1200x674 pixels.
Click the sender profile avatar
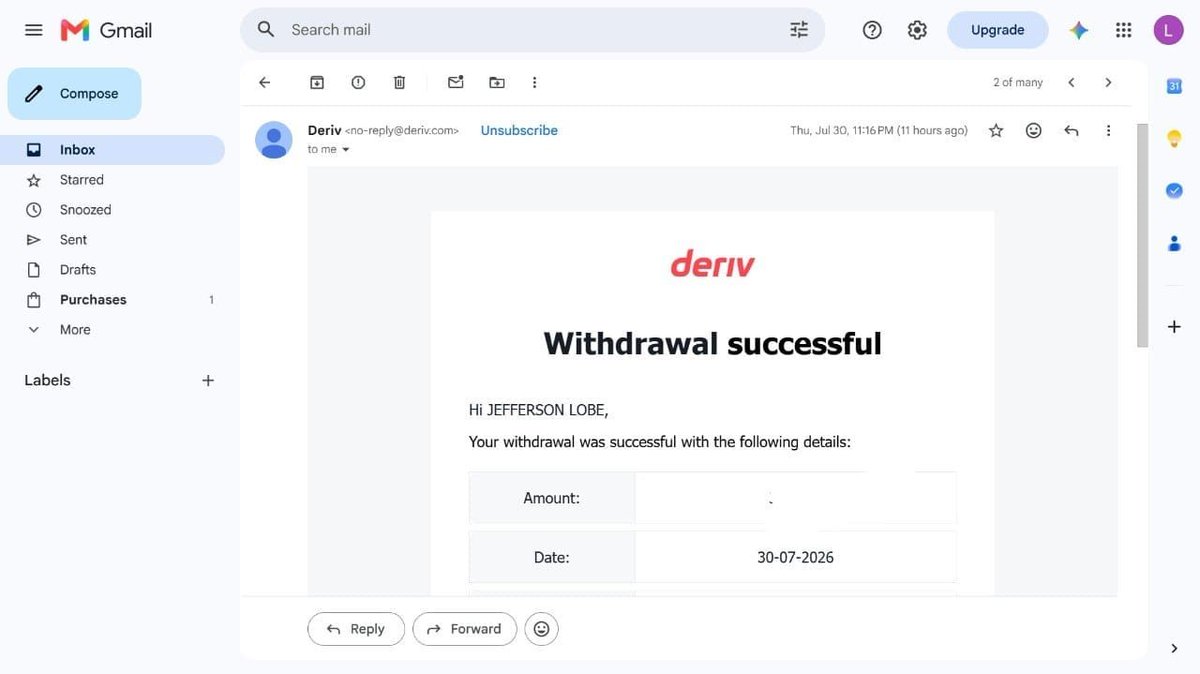pyautogui.click(x=274, y=140)
